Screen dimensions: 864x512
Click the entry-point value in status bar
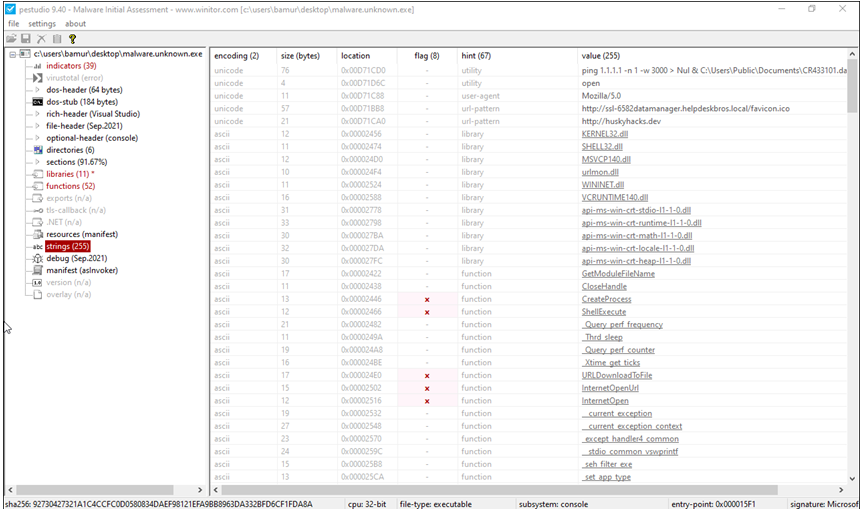(x=713, y=504)
